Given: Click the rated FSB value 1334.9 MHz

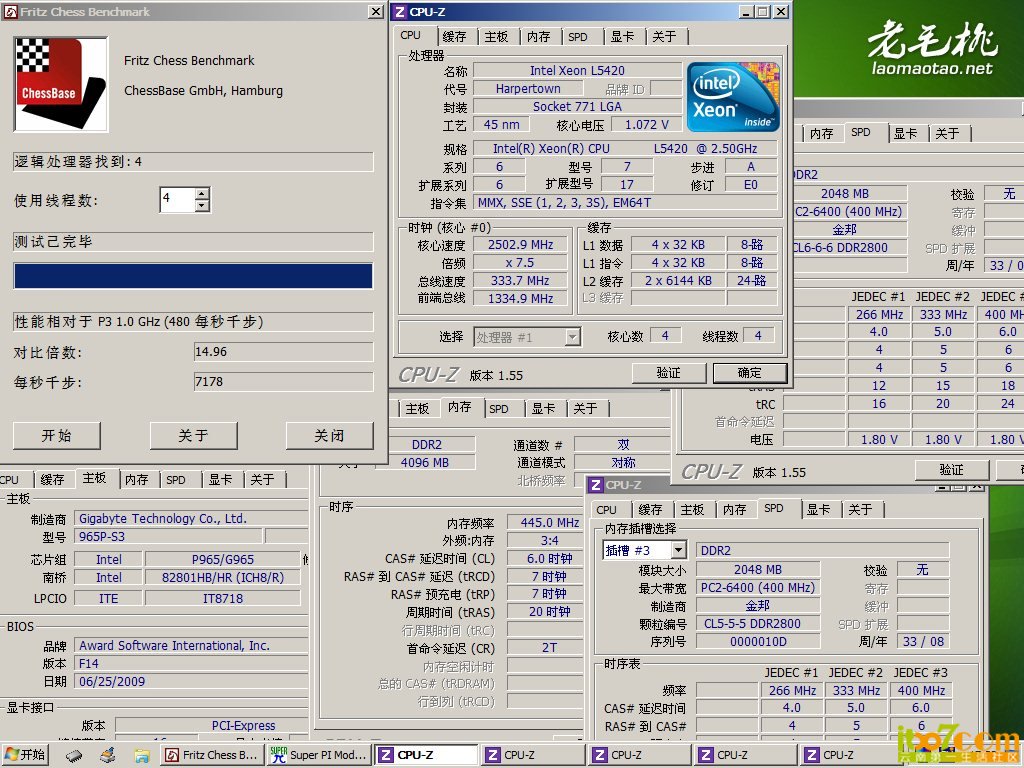Looking at the screenshot, I should pyautogui.click(x=520, y=298).
